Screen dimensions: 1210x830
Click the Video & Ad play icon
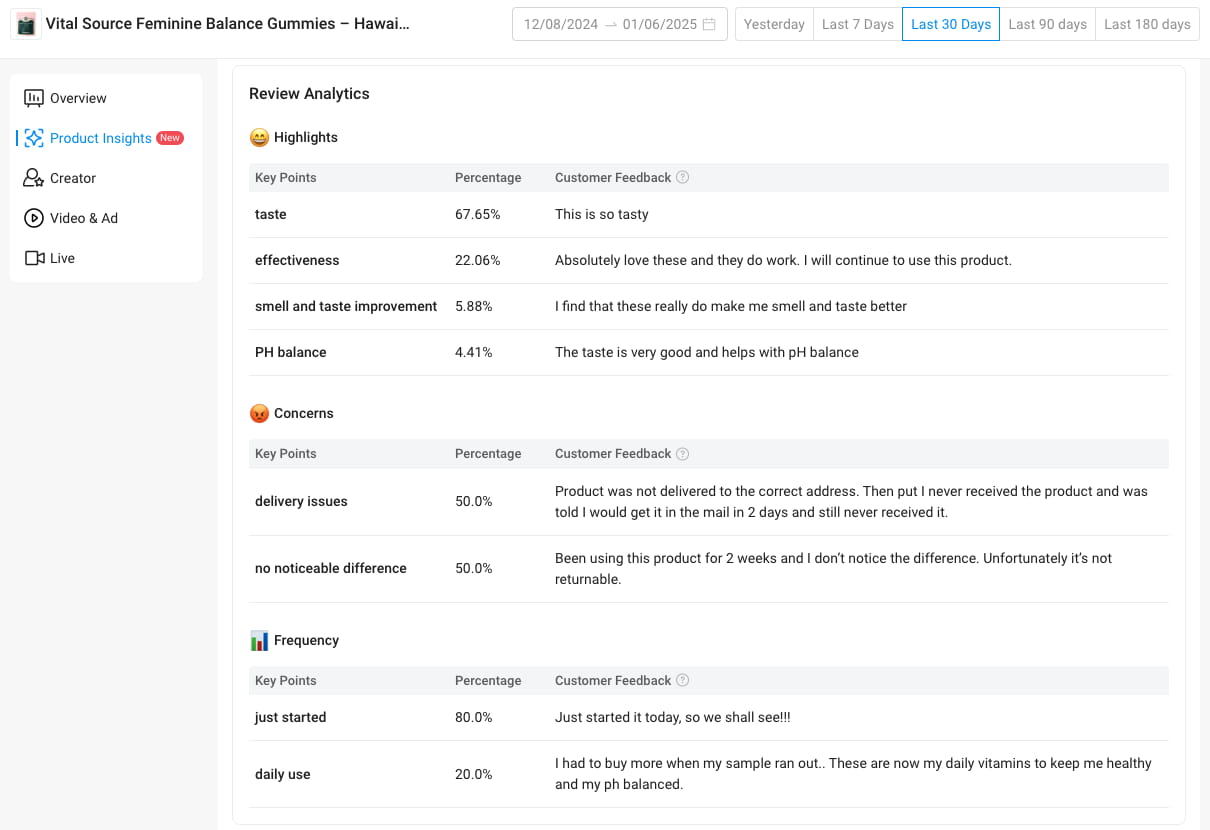(34, 218)
